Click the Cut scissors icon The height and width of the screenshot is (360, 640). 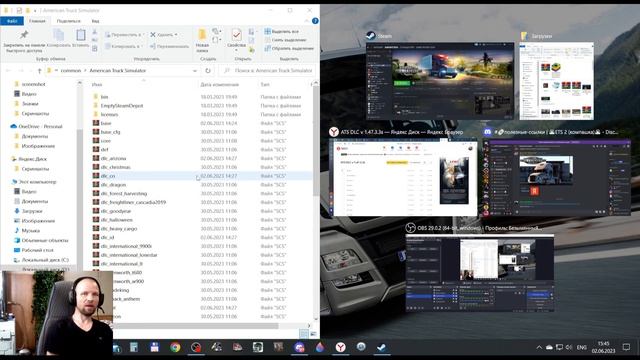[x=95, y=31]
